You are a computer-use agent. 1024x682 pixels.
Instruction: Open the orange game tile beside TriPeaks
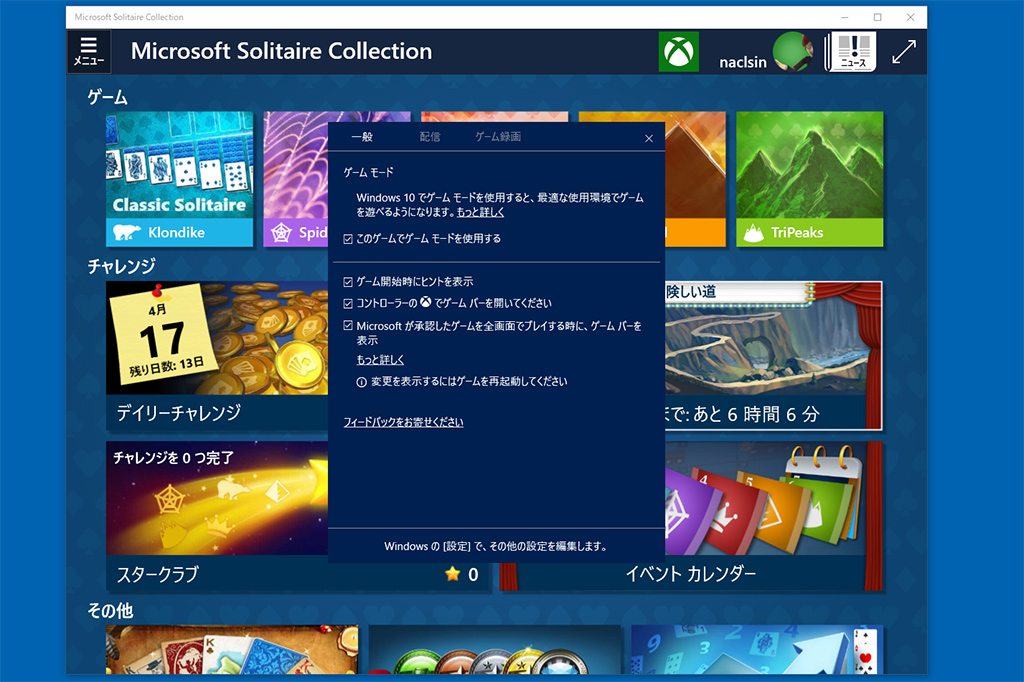point(696,179)
